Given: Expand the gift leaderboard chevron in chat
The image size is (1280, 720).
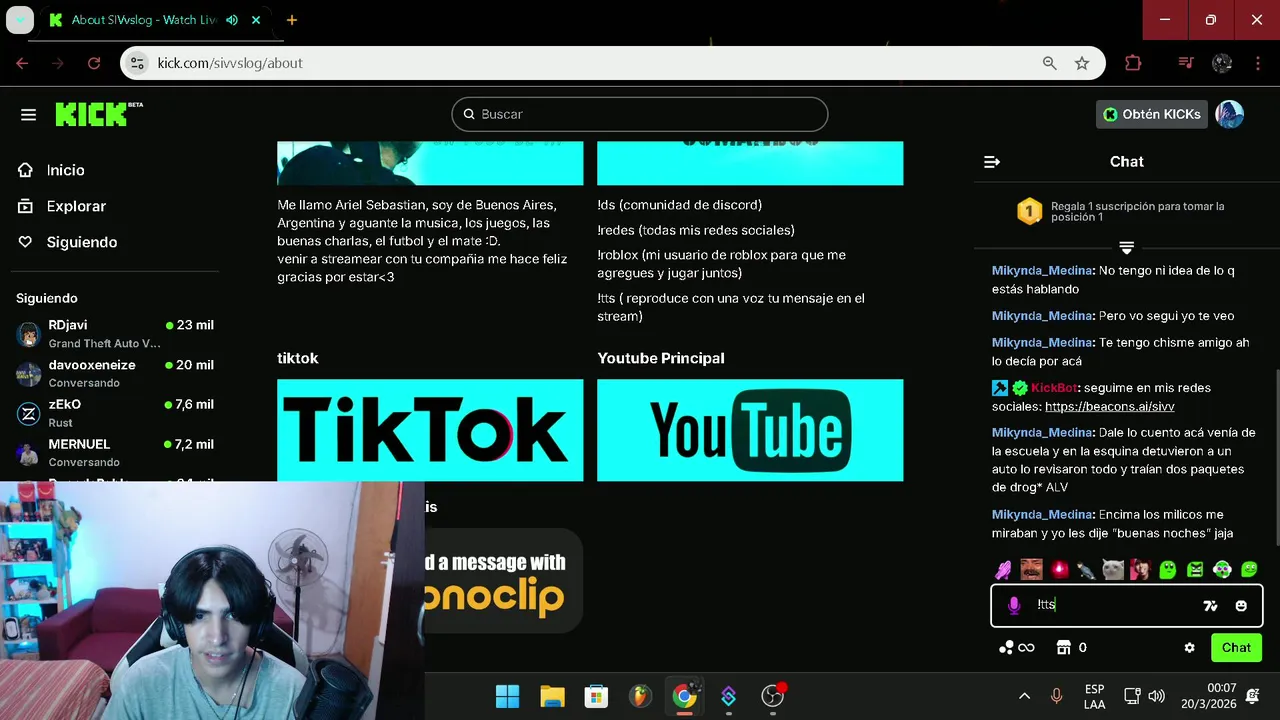Looking at the screenshot, I should pos(1126,247).
